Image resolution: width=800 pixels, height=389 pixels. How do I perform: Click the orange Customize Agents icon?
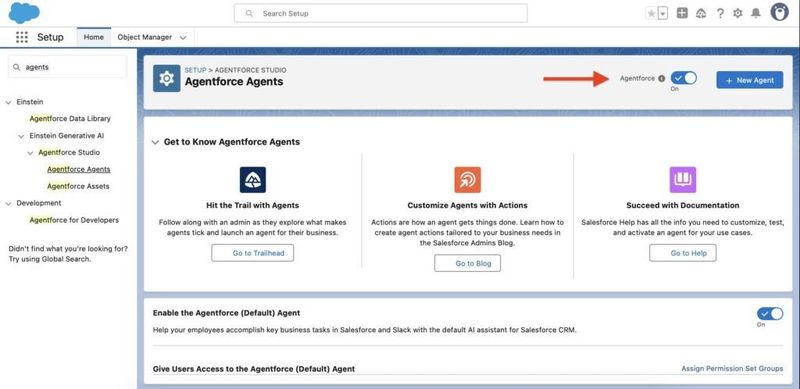click(x=467, y=180)
